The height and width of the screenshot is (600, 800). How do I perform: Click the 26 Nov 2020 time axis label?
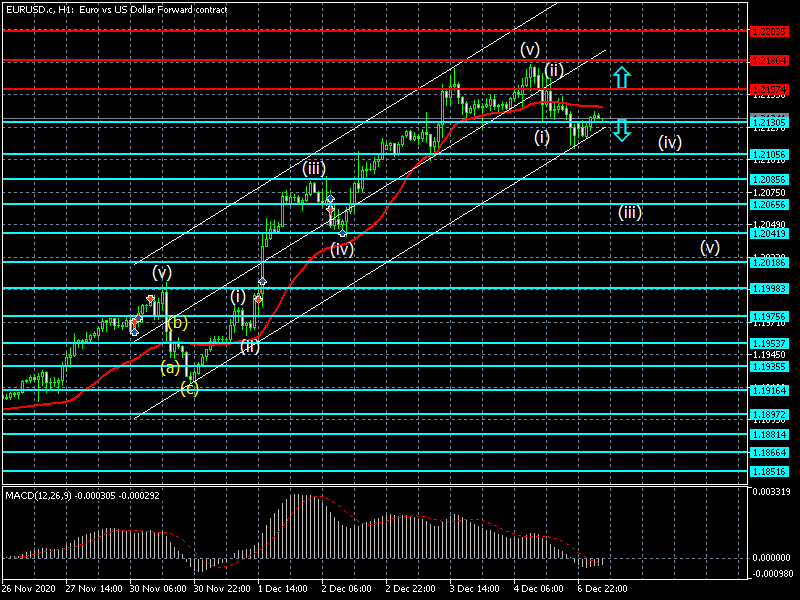coord(31,589)
